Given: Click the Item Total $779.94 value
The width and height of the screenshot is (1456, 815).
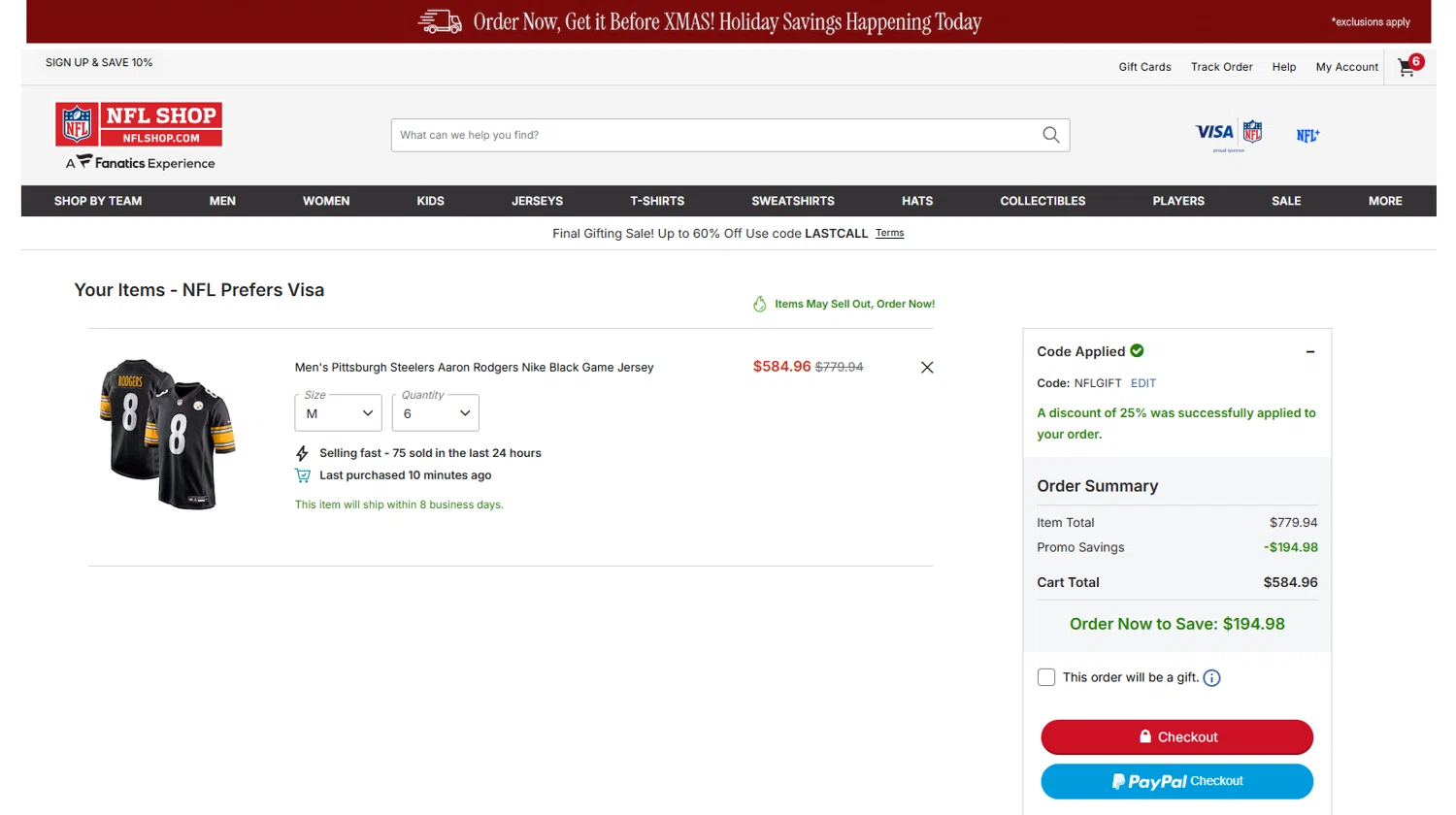Looking at the screenshot, I should [1293, 522].
